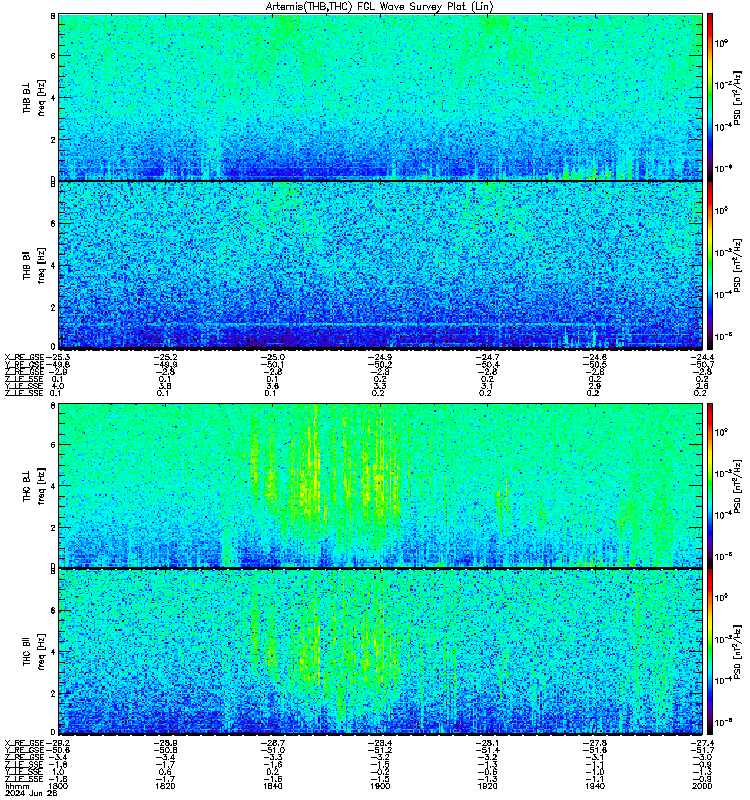Click the X_RE_GSE value -24.7

point(487,357)
